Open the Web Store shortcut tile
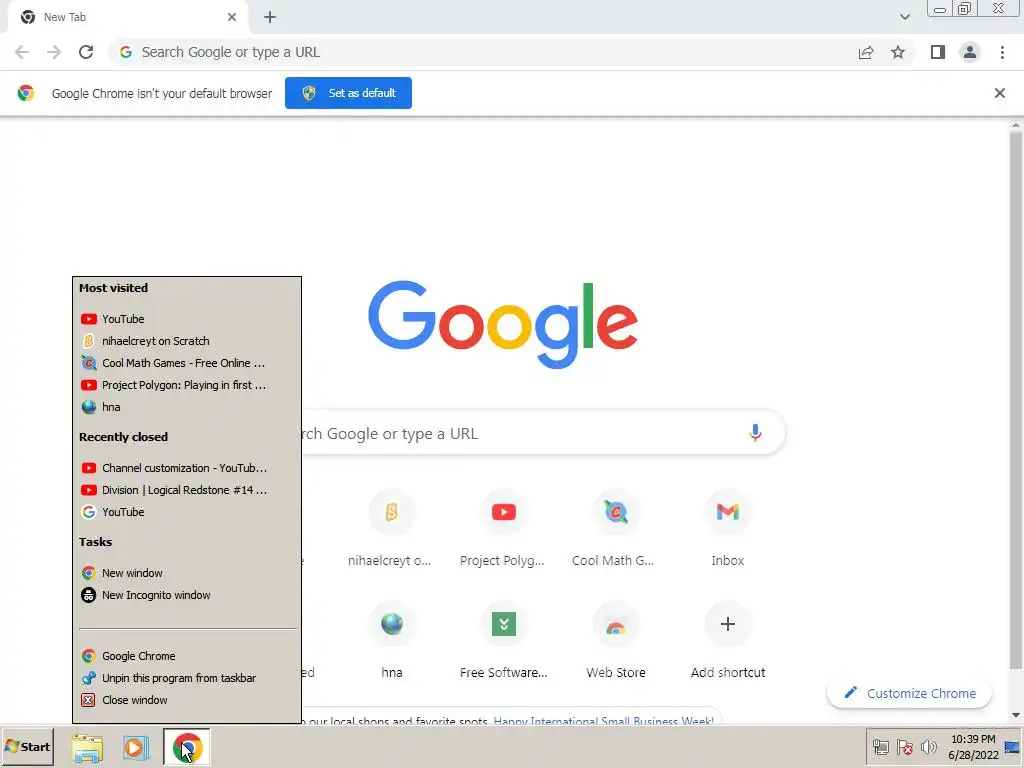 pyautogui.click(x=615, y=641)
